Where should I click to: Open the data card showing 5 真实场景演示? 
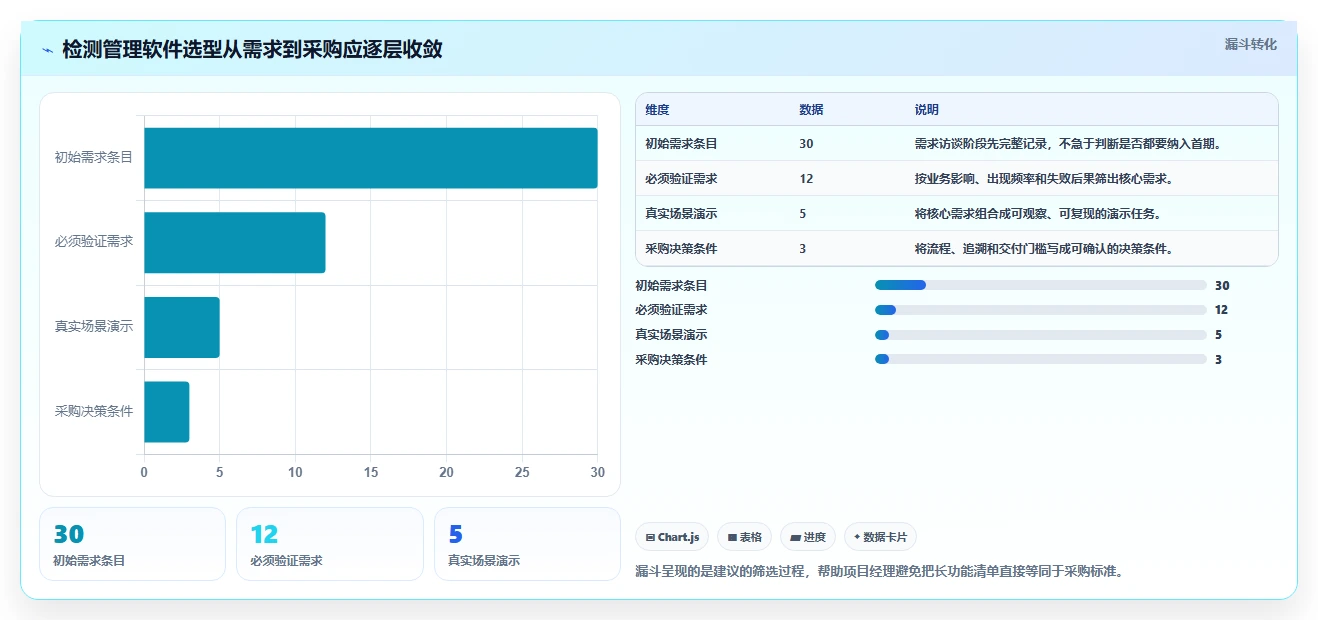pos(527,544)
